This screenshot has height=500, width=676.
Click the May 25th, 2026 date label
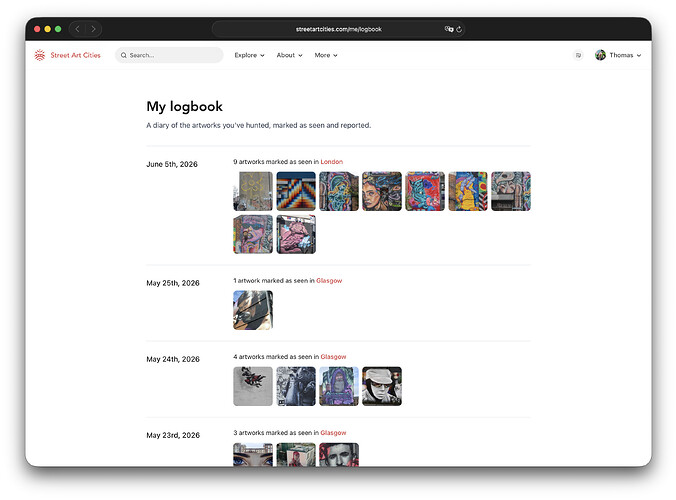tap(173, 283)
